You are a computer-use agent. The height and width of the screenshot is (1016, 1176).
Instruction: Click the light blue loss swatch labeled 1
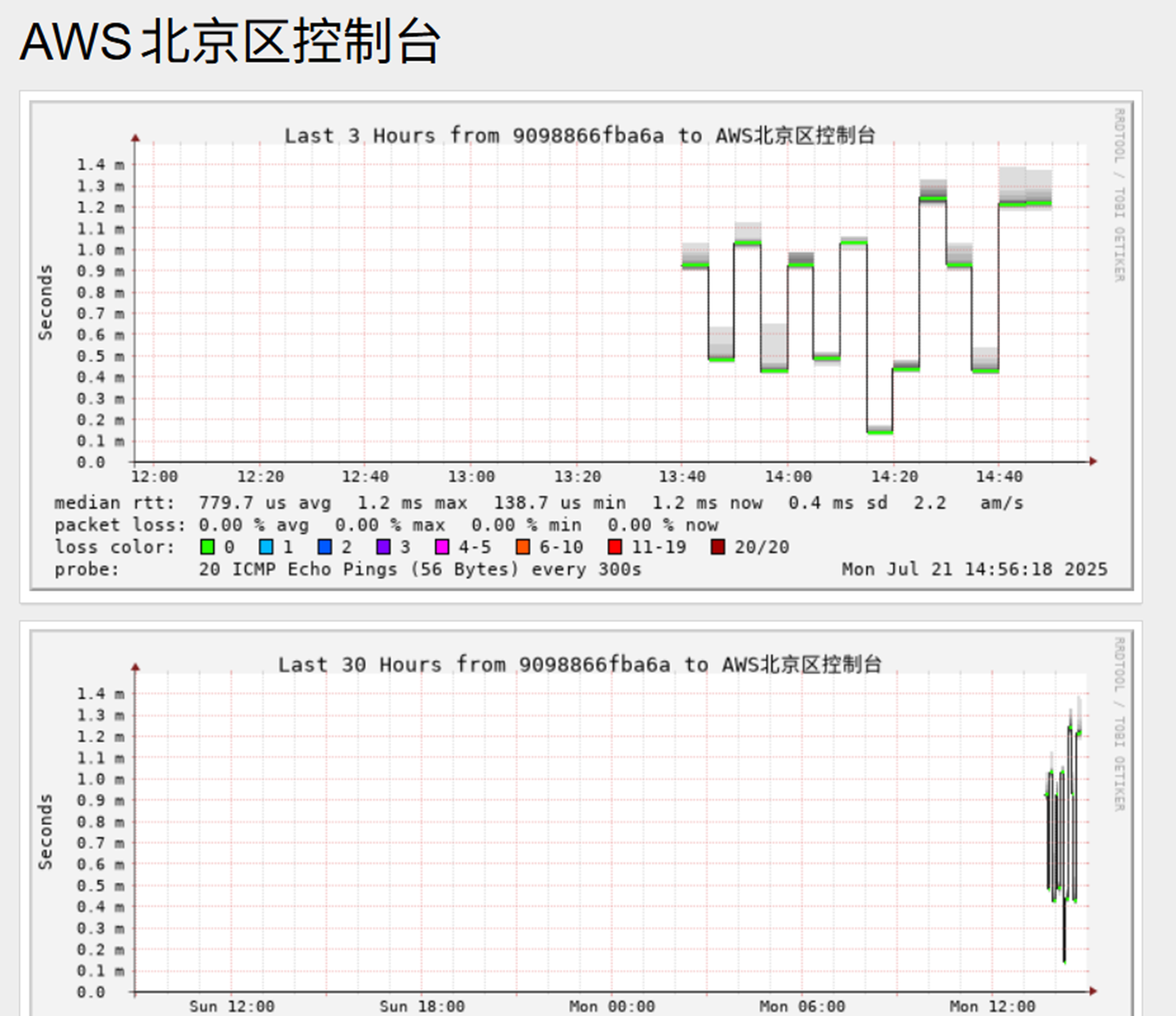coord(265,547)
